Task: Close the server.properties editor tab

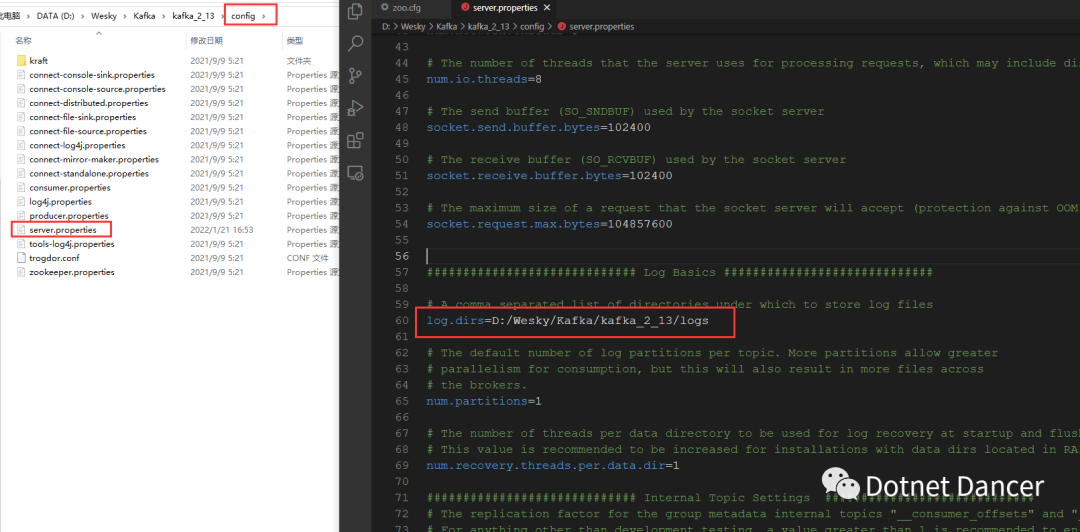Action: 547,8
